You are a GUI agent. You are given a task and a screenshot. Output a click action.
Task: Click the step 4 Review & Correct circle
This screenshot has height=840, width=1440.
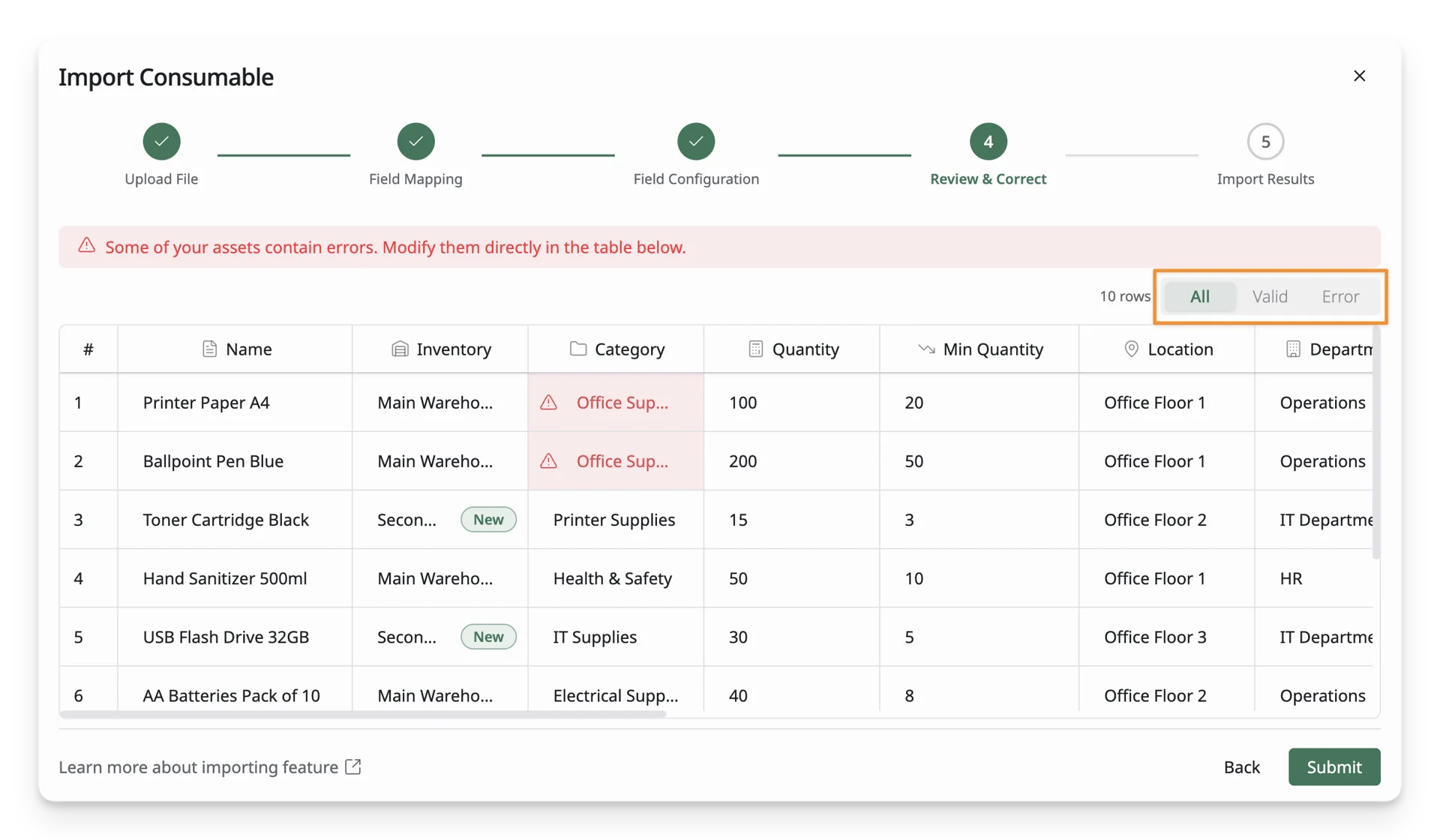coord(988,141)
